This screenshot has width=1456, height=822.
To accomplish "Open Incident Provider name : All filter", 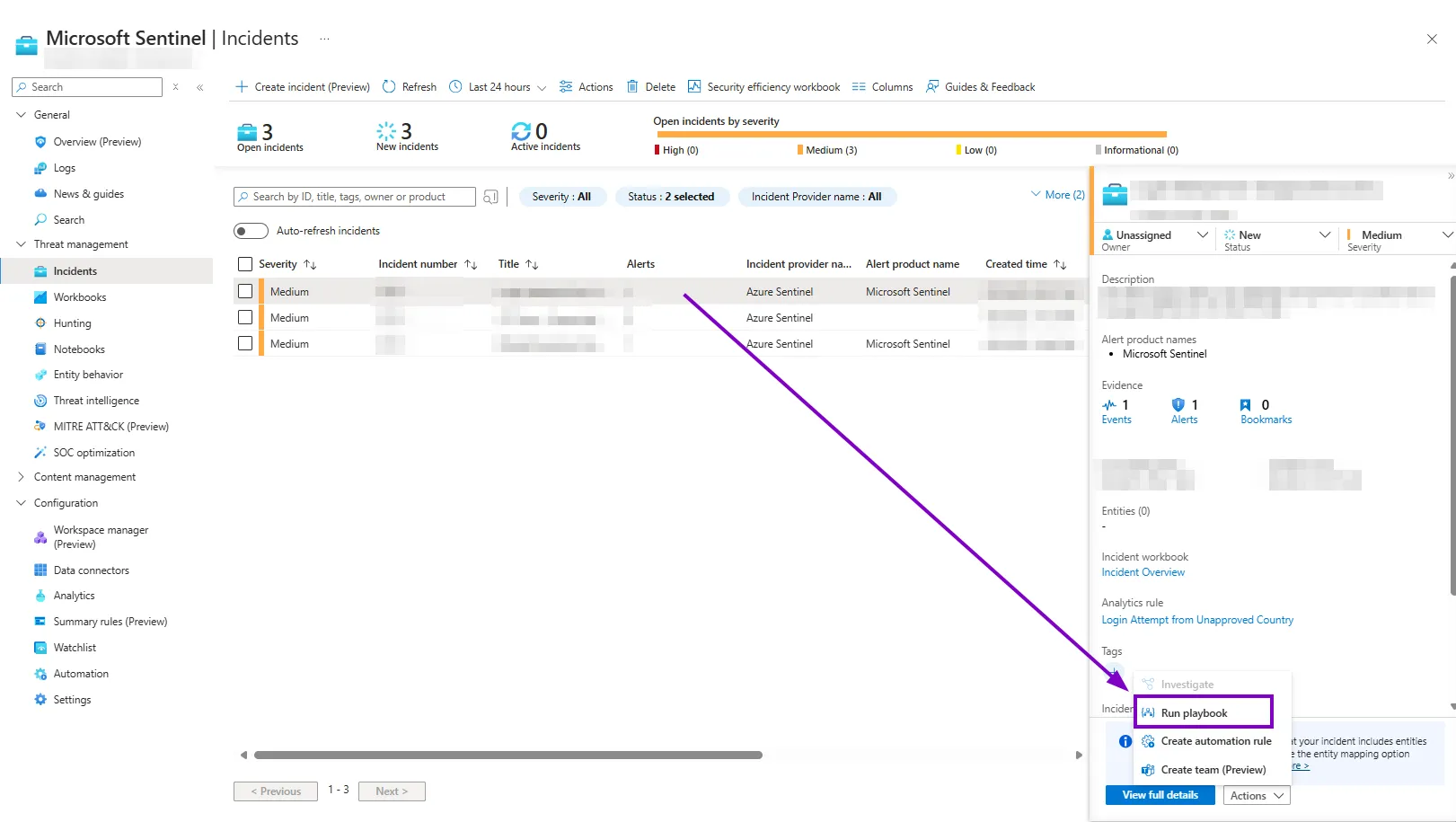I will pos(816,197).
